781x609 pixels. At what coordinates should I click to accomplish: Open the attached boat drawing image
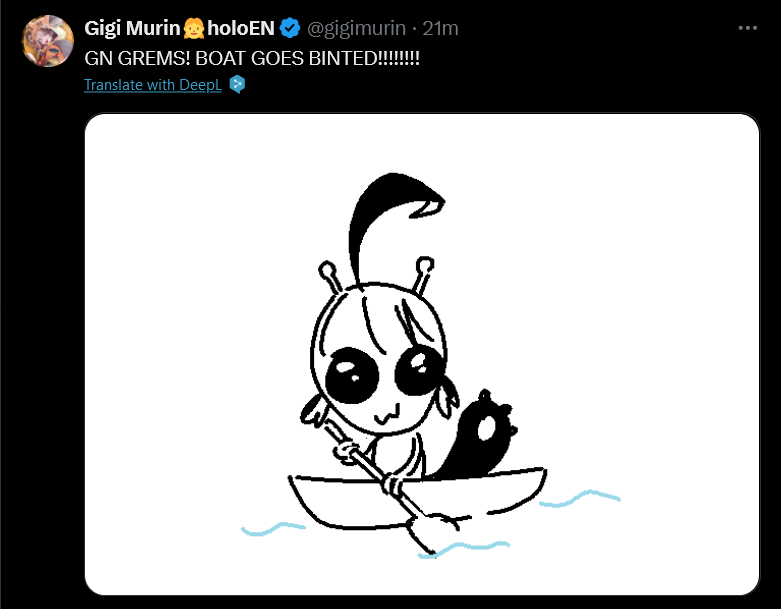[x=422, y=354]
